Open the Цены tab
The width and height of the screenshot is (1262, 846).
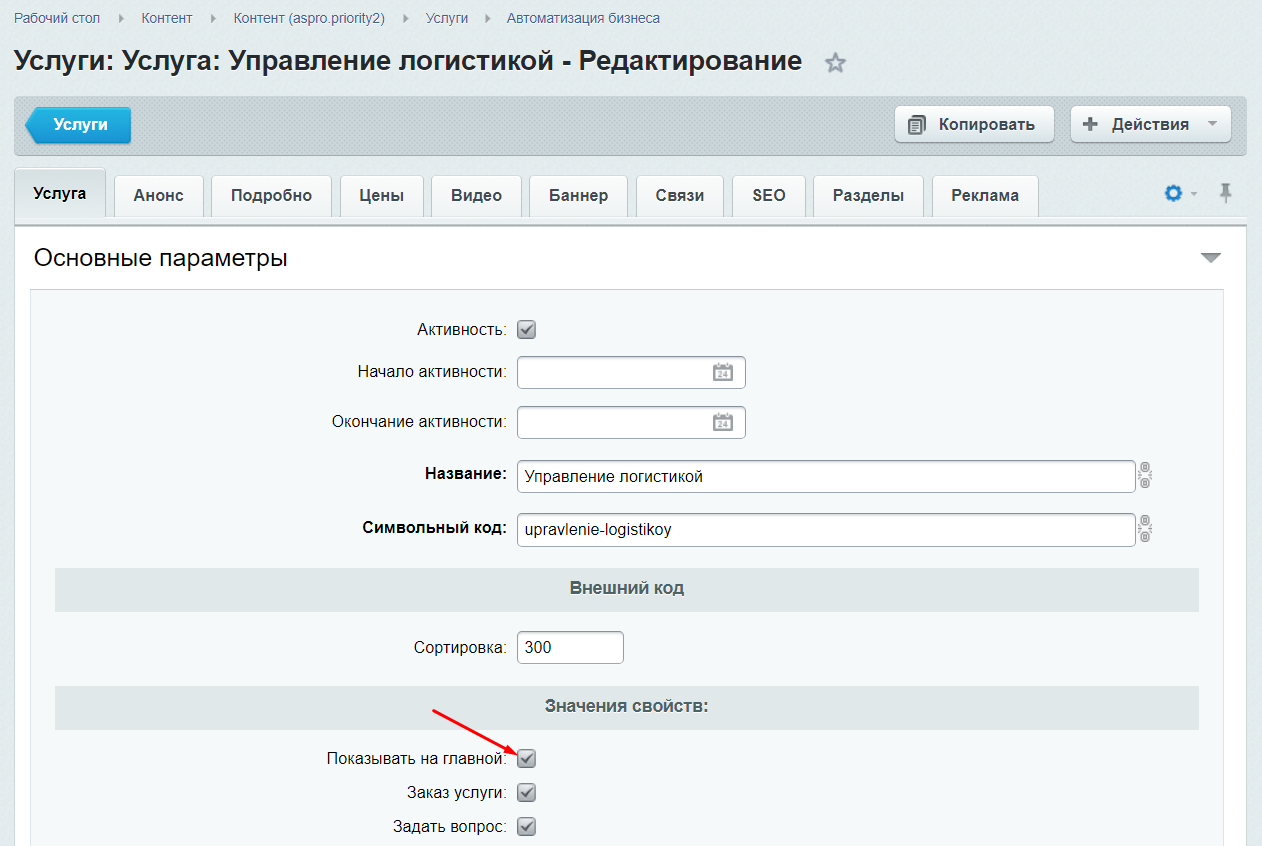coord(382,196)
